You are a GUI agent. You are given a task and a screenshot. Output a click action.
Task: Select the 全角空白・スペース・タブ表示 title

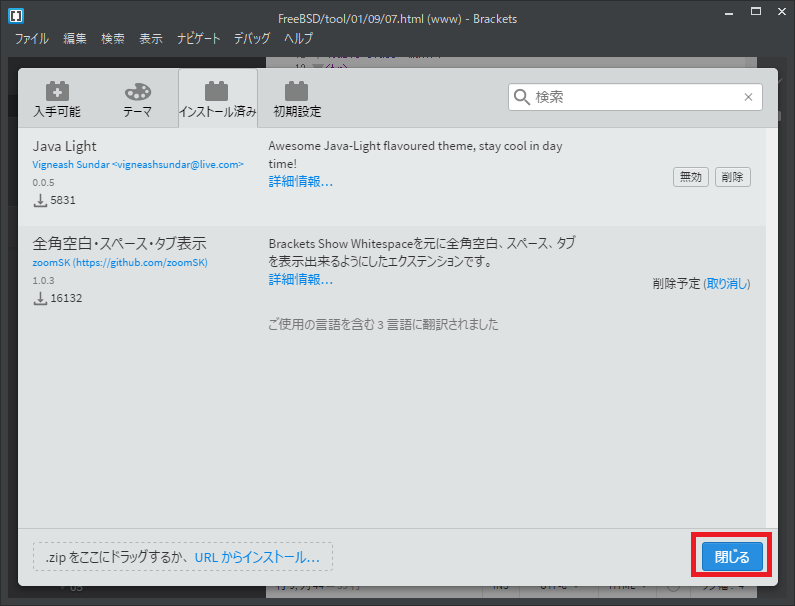click(120, 244)
